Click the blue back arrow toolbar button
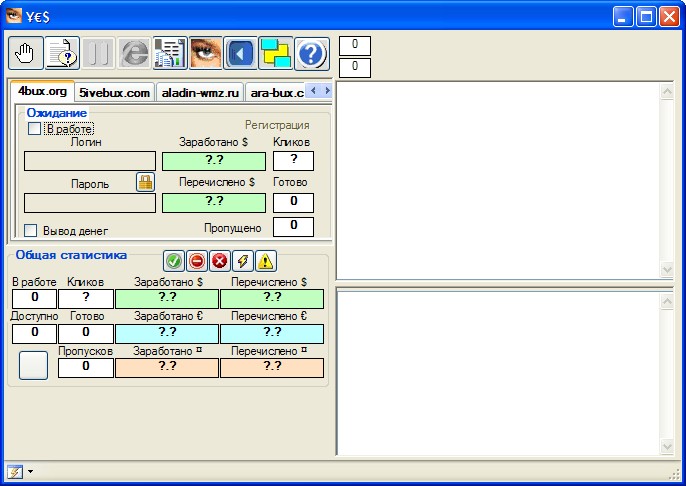This screenshot has height=486, width=686. pos(240,53)
